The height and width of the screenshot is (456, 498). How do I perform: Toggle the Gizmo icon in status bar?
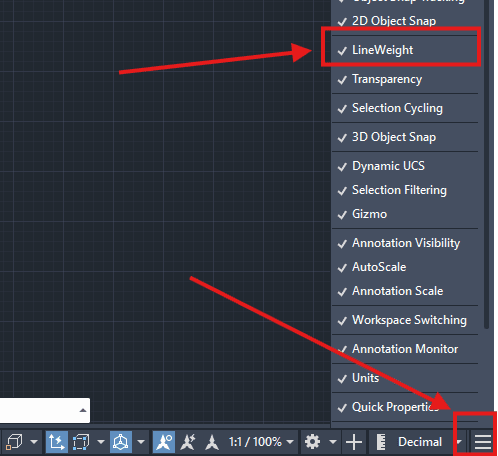coord(120,442)
